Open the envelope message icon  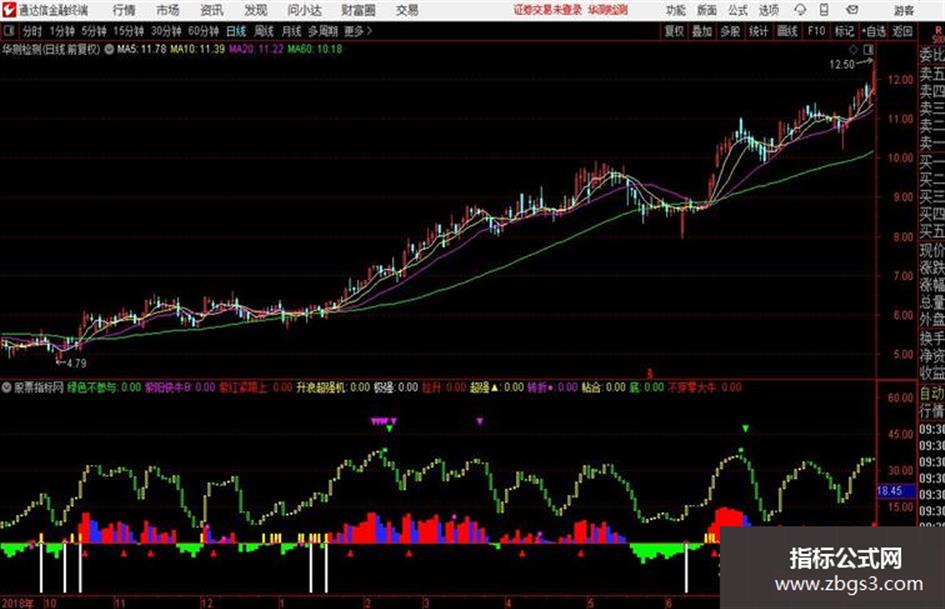point(852,10)
